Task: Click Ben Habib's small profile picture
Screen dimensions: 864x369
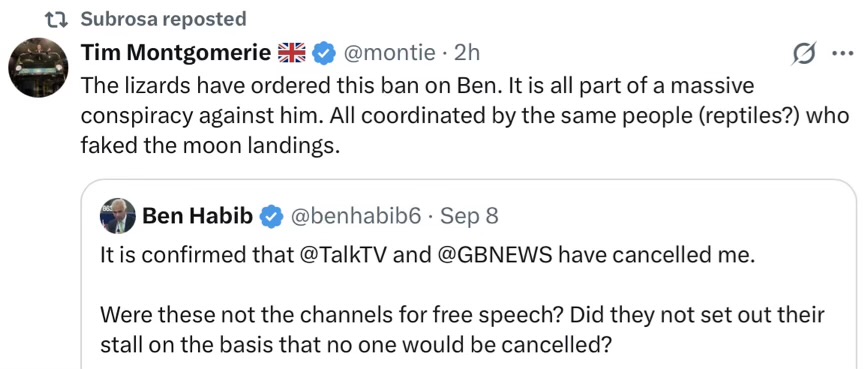Action: pyautogui.click(x=117, y=216)
